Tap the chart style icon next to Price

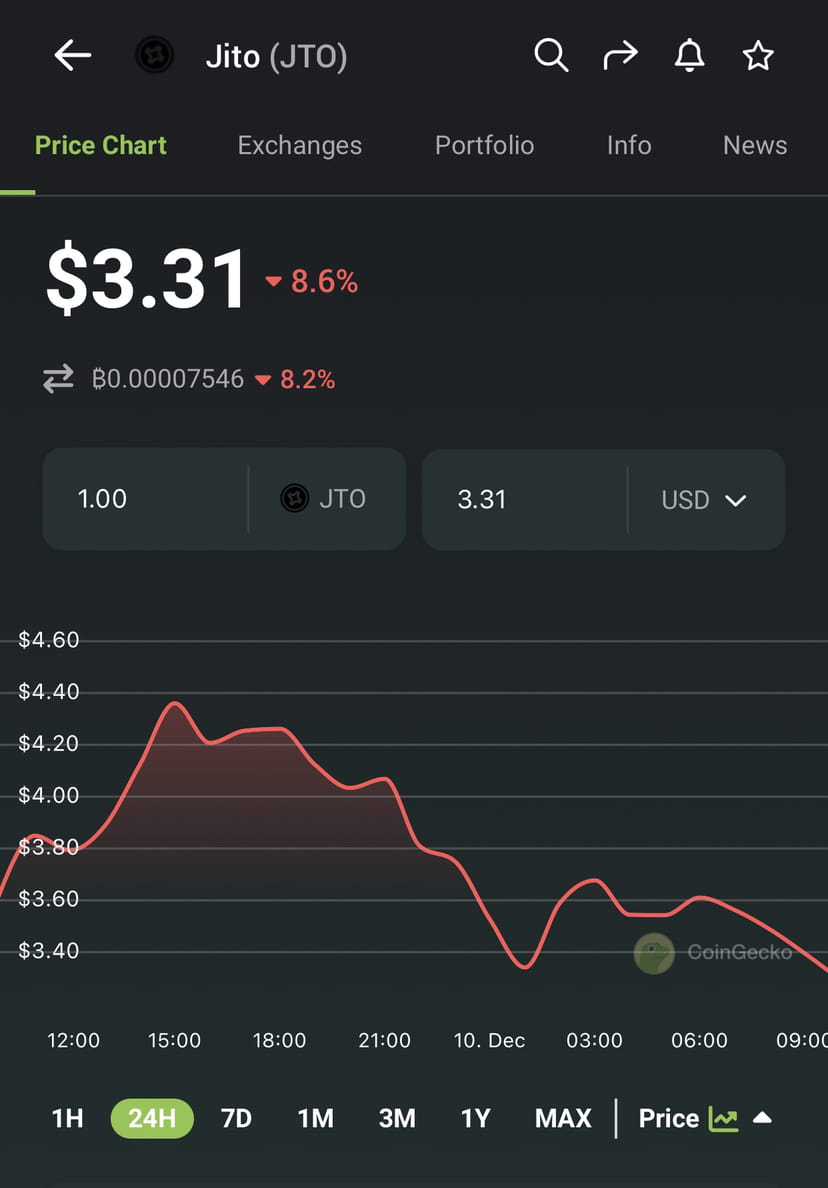tap(723, 1119)
